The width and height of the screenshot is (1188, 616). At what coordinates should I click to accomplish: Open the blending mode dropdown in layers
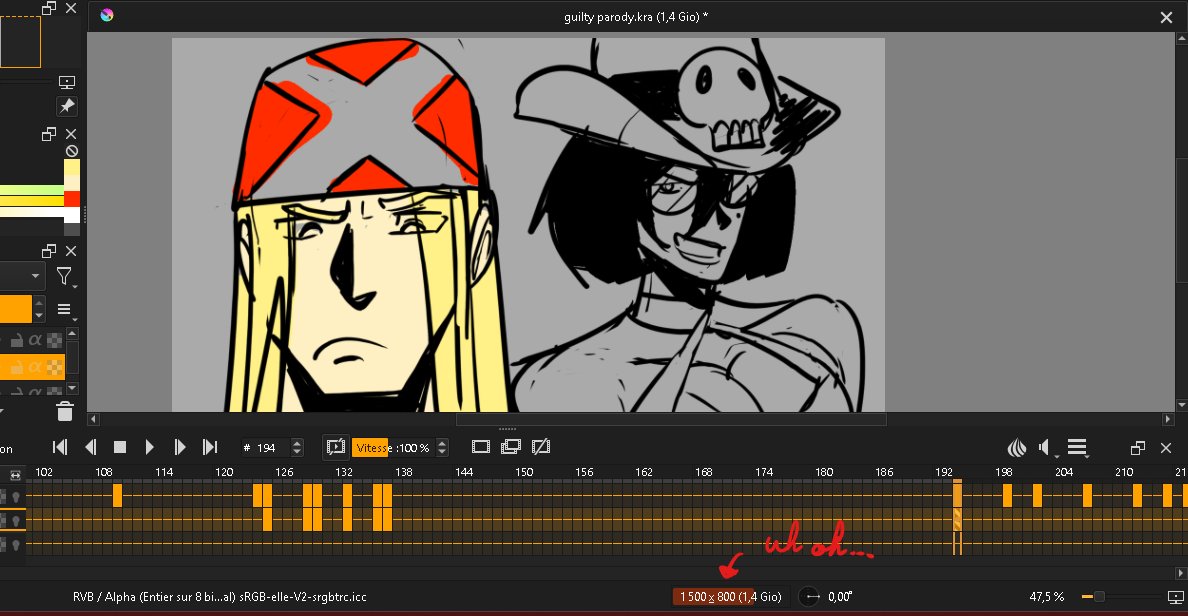point(21,277)
